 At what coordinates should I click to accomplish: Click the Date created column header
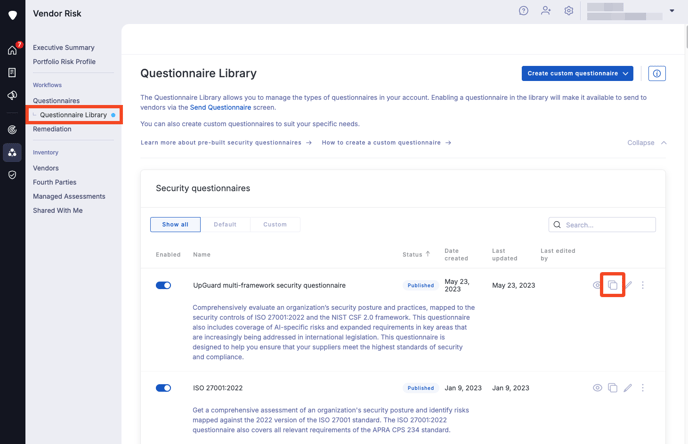coord(456,254)
